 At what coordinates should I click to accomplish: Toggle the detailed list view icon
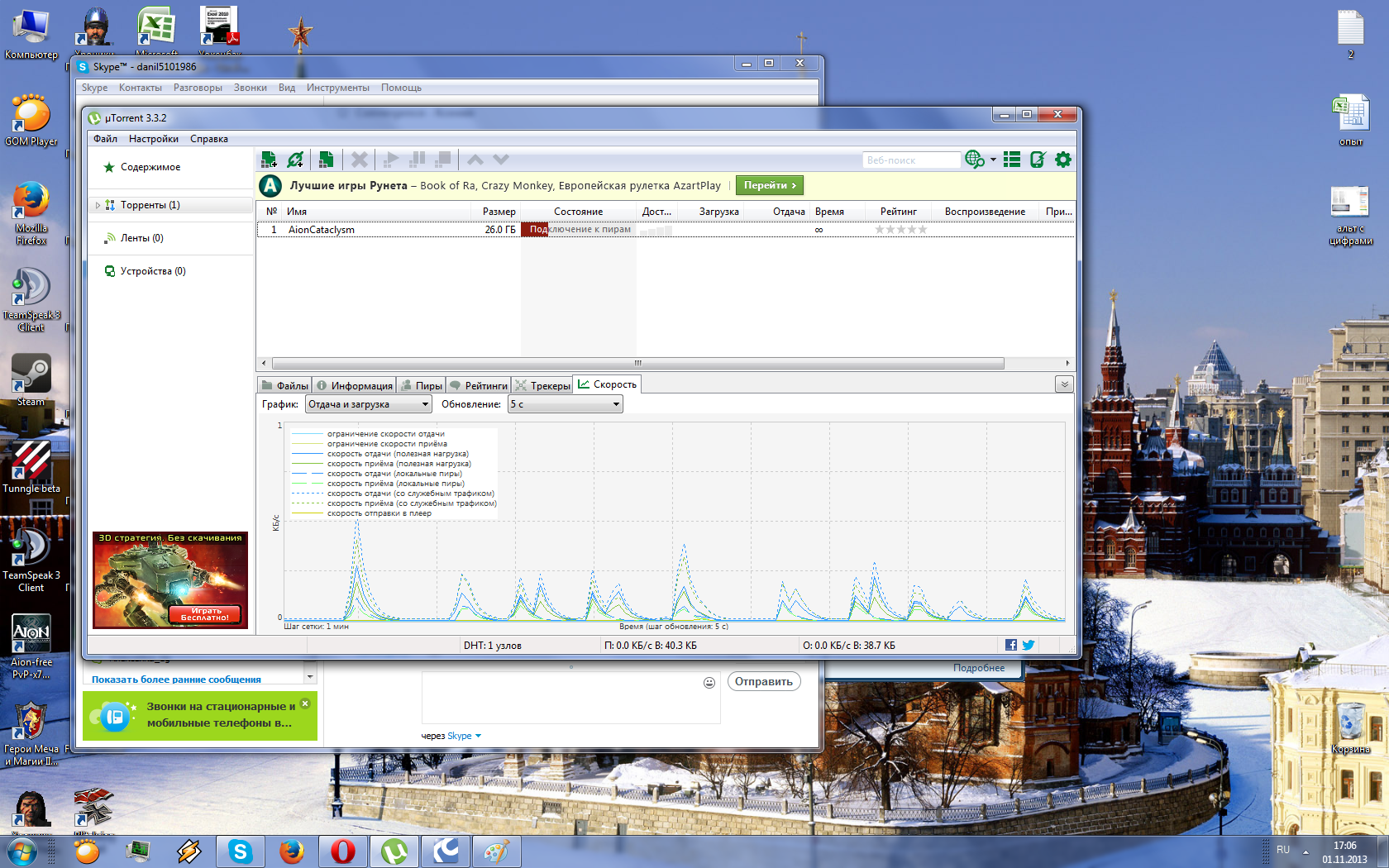(1012, 160)
